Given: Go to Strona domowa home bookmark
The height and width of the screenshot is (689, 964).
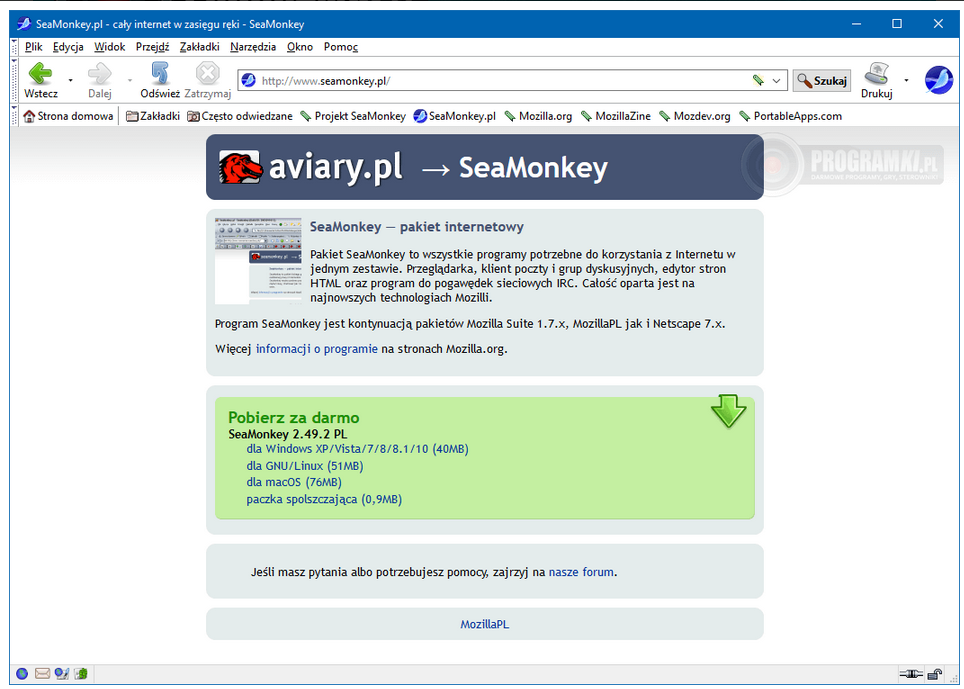Looking at the screenshot, I should coord(68,116).
